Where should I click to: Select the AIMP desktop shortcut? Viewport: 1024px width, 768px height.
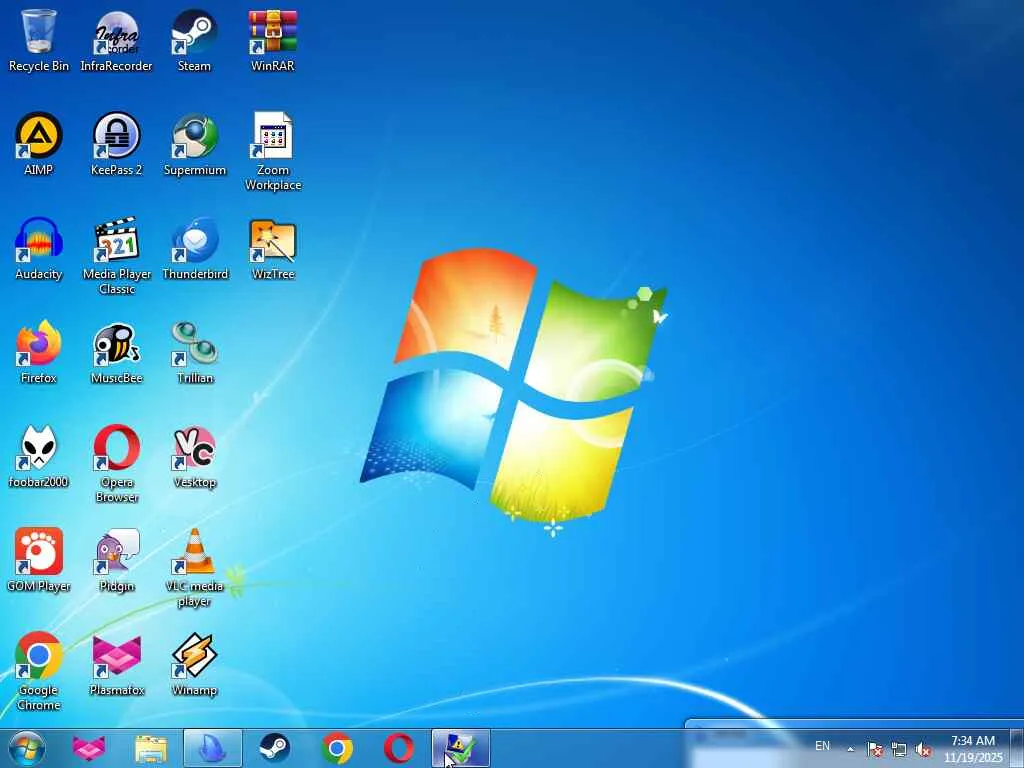point(39,144)
